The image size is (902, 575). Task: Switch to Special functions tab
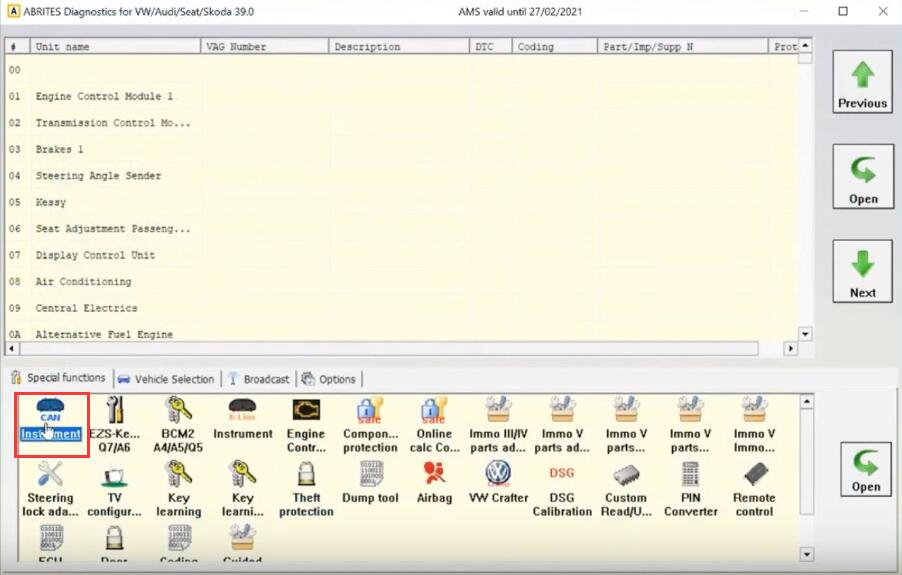[x=59, y=378]
